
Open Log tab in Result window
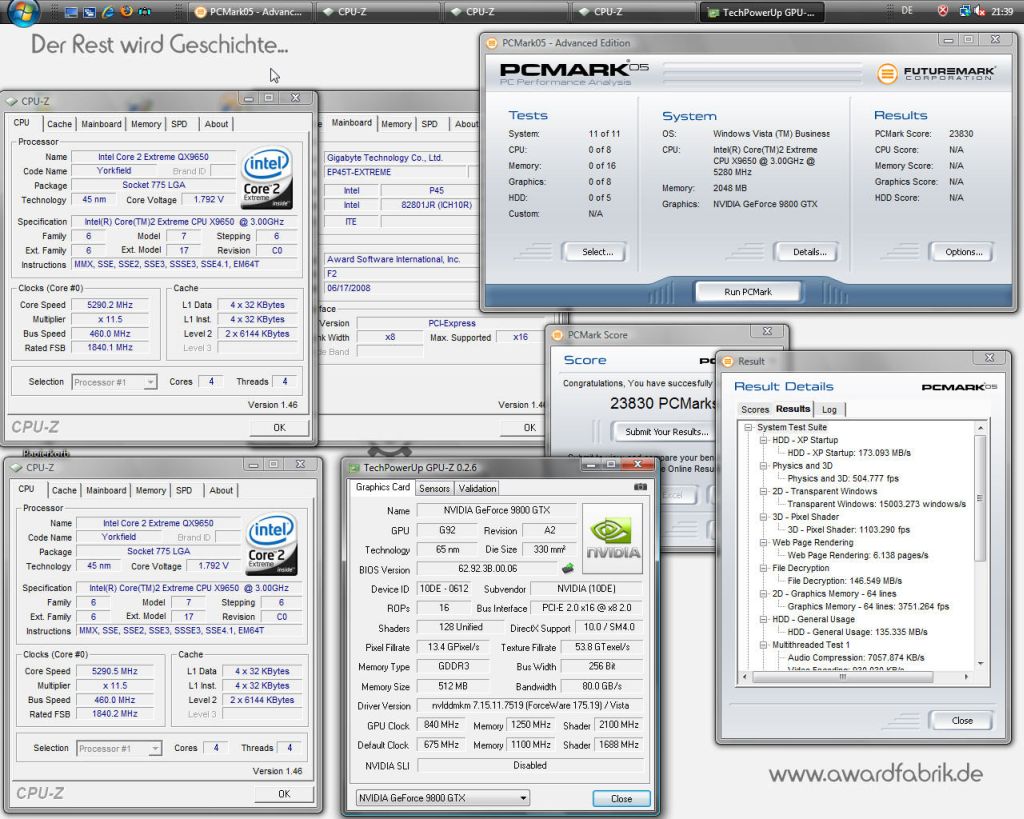point(829,410)
